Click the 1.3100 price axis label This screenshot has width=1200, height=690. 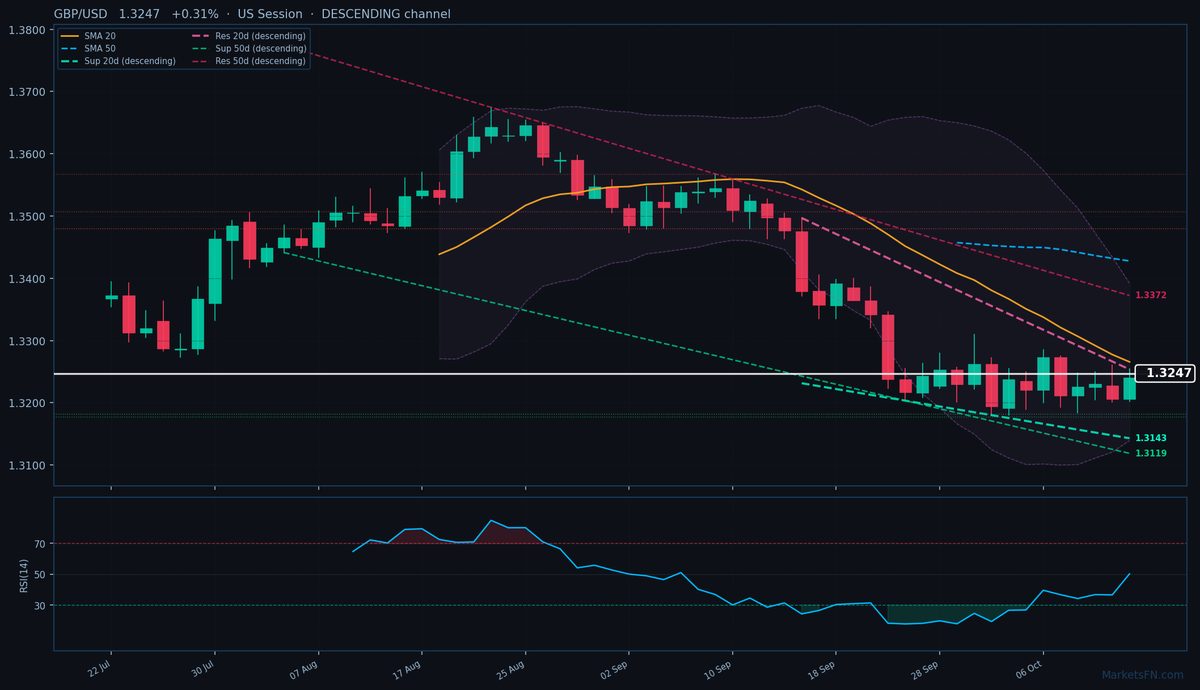tap(26, 466)
